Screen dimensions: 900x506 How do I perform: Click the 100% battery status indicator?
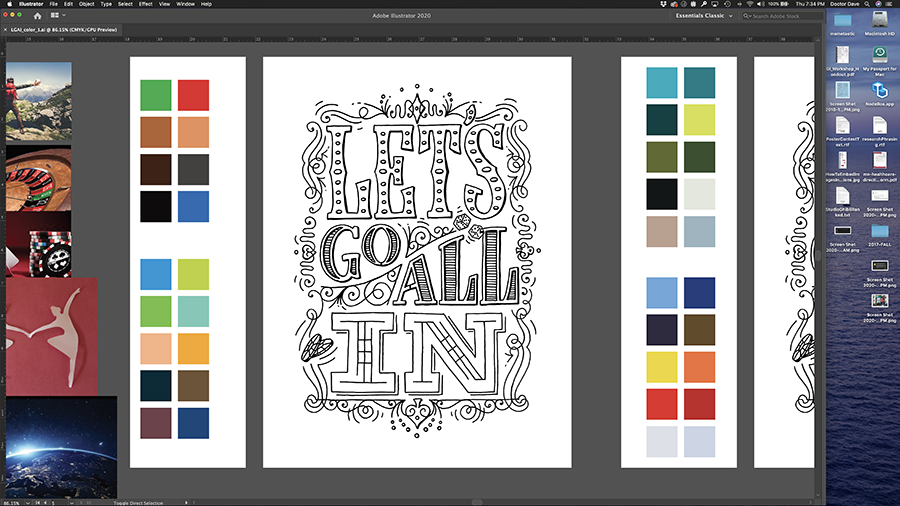[x=780, y=3]
